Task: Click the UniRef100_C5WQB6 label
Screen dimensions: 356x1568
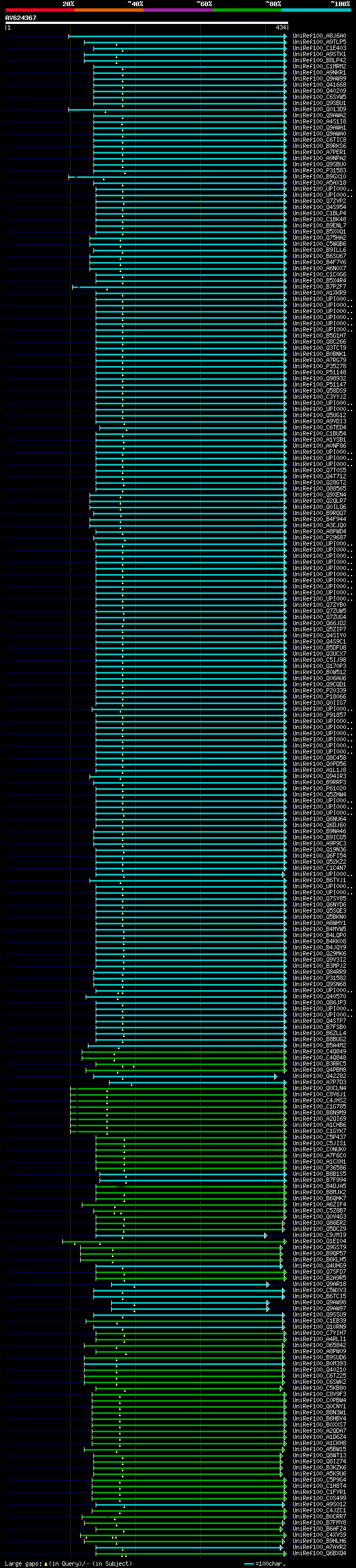Action: pyautogui.click(x=319, y=244)
